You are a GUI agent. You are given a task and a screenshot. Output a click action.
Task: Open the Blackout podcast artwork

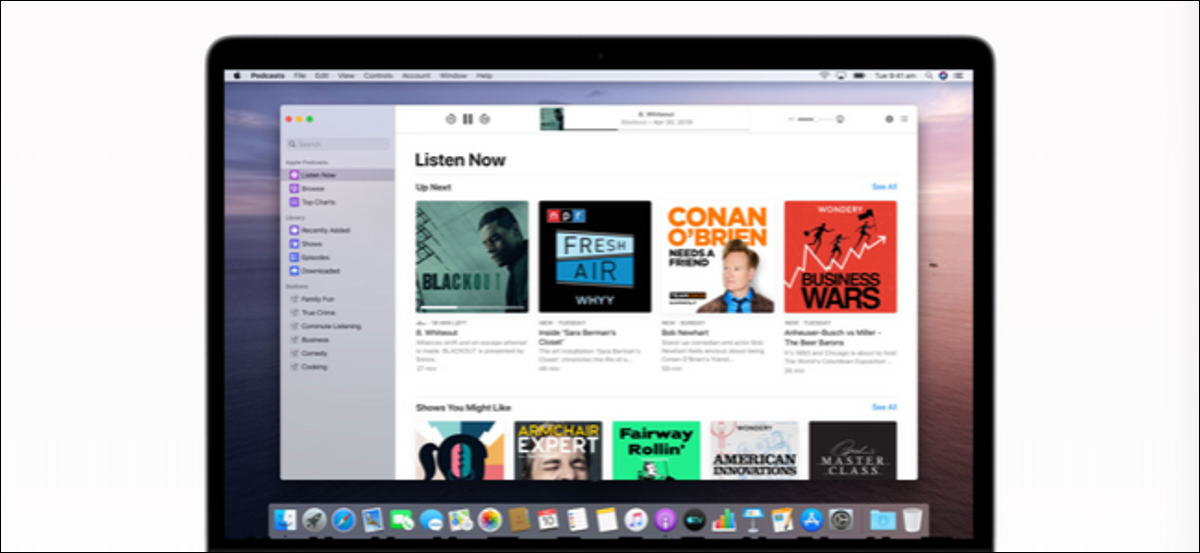click(x=472, y=257)
